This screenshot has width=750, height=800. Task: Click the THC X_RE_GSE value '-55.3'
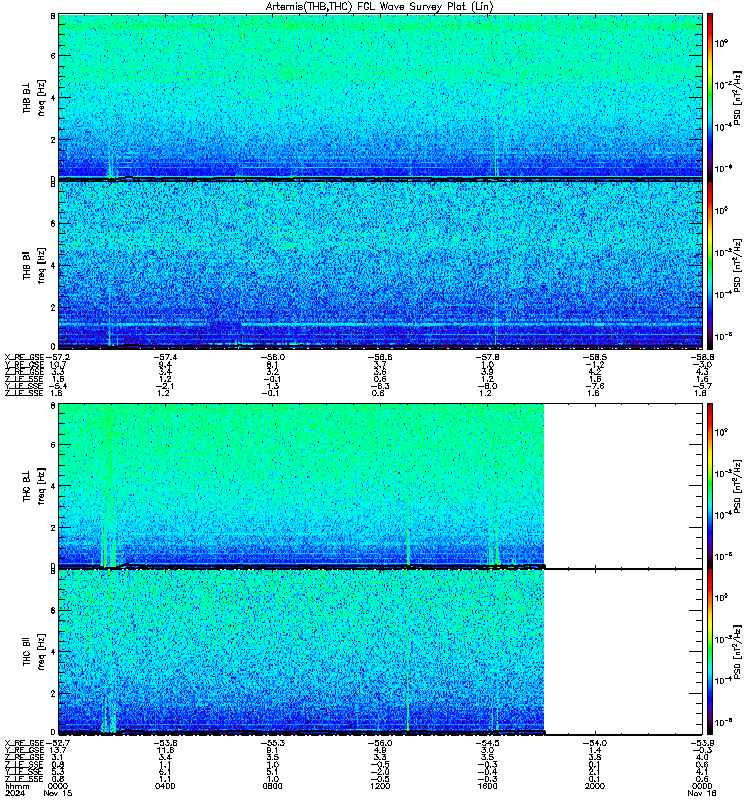tap(272, 743)
